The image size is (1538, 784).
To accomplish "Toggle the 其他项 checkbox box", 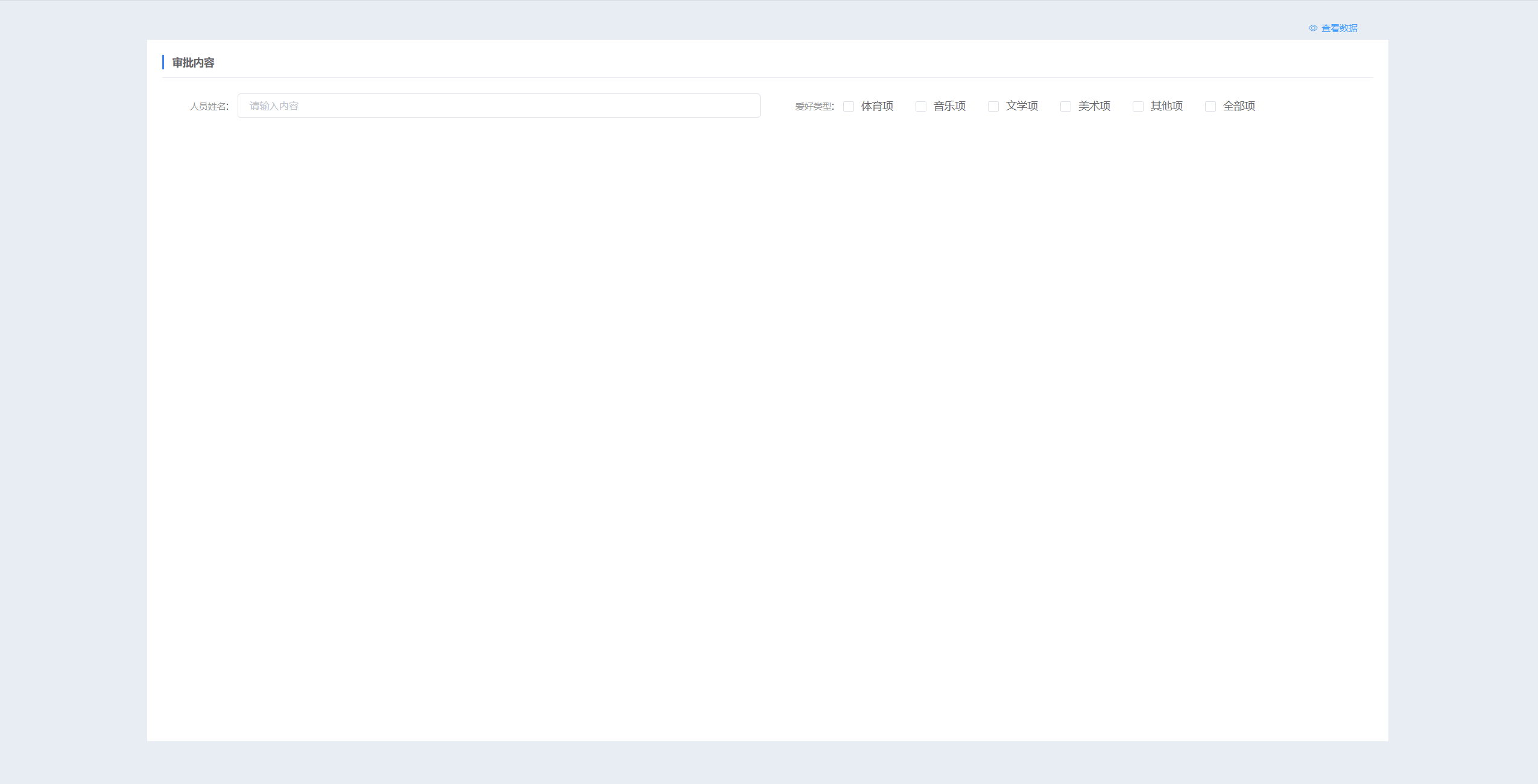I will point(1138,107).
